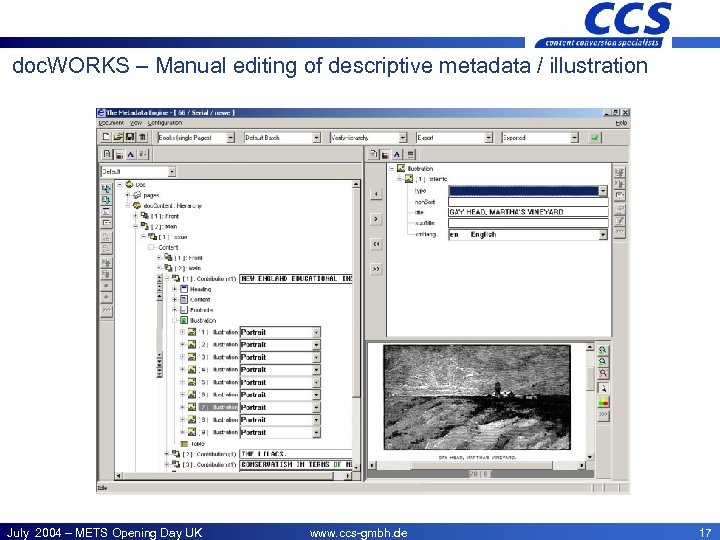Select illustration 7 row in tree
The width and height of the screenshot is (720, 540).
pos(219,407)
